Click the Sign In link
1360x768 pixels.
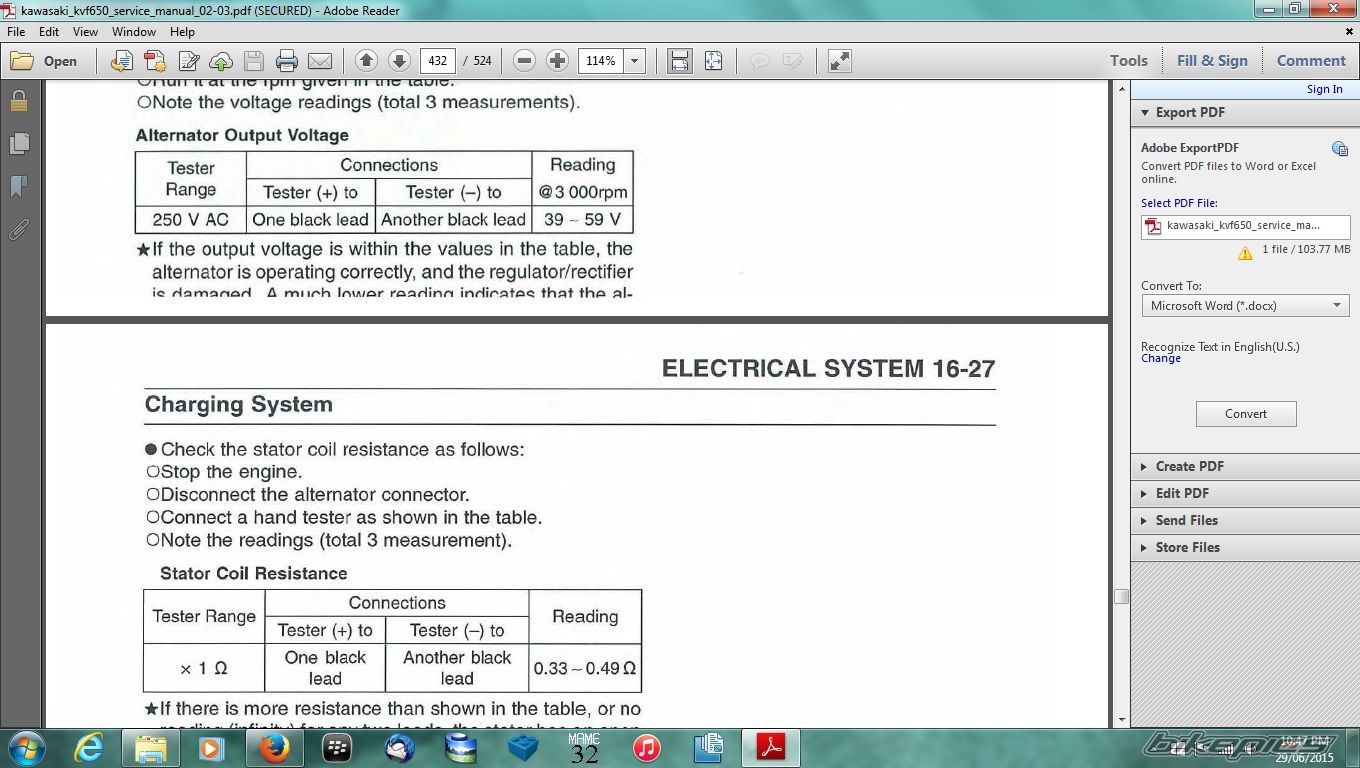(1325, 89)
